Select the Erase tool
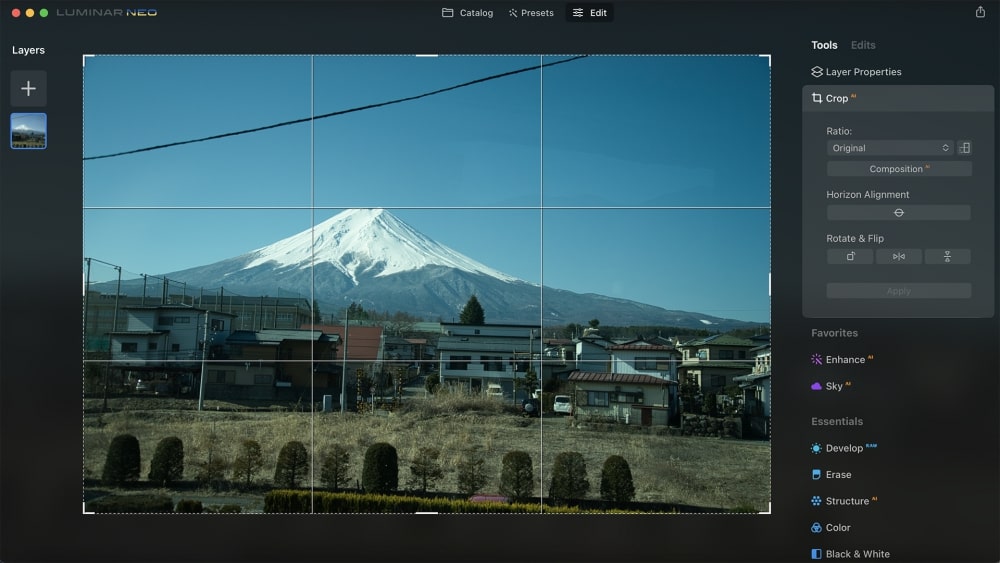The width and height of the screenshot is (1000, 563). [838, 475]
